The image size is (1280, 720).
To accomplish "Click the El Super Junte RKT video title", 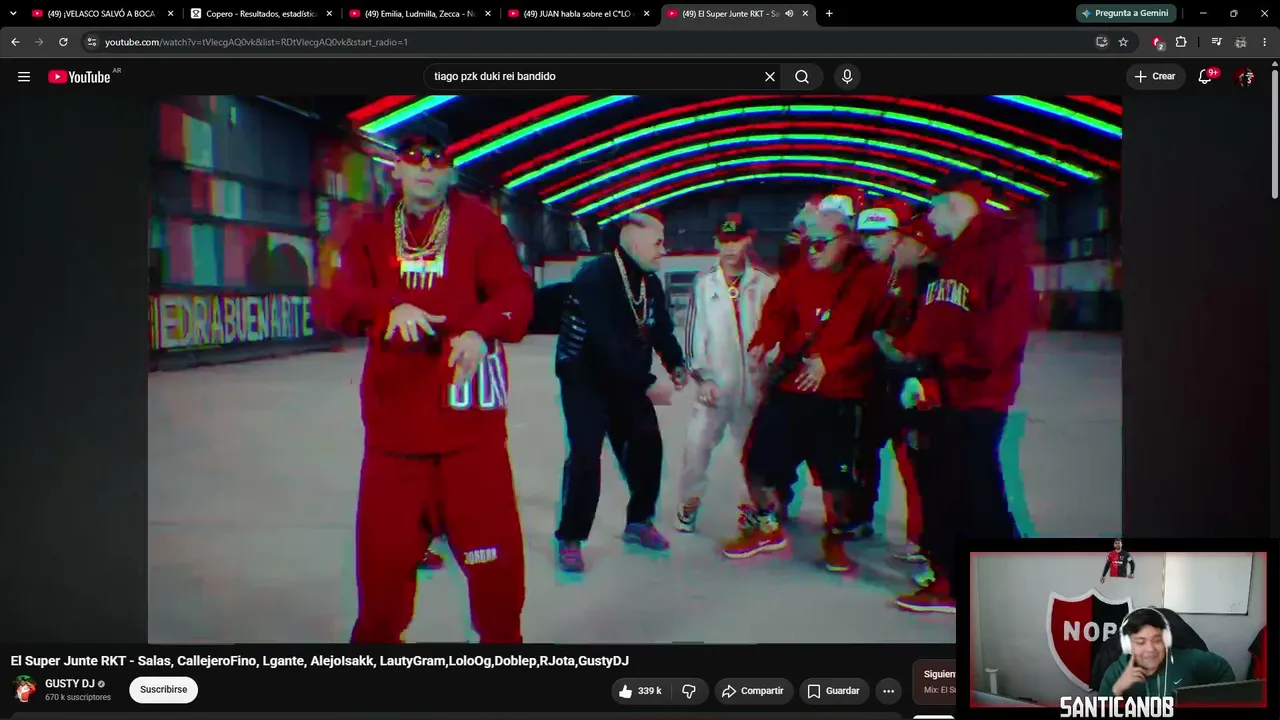I will tap(320, 661).
